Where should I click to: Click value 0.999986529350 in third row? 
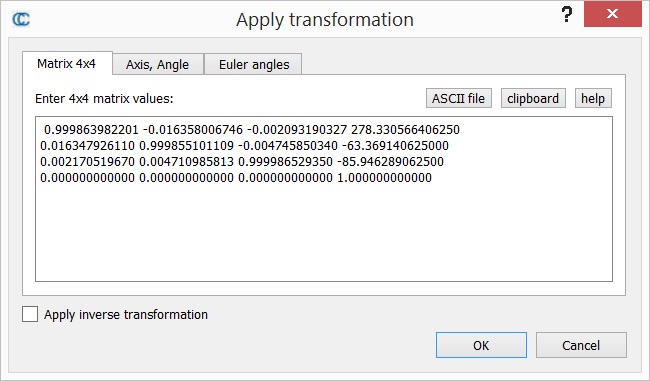click(x=286, y=162)
